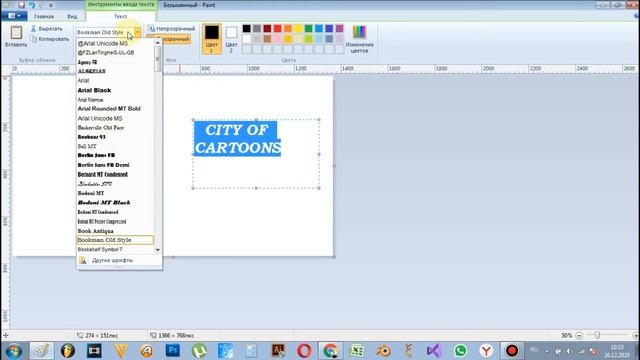
Task: Click the Opera taskbar icon
Action: tap(304, 351)
